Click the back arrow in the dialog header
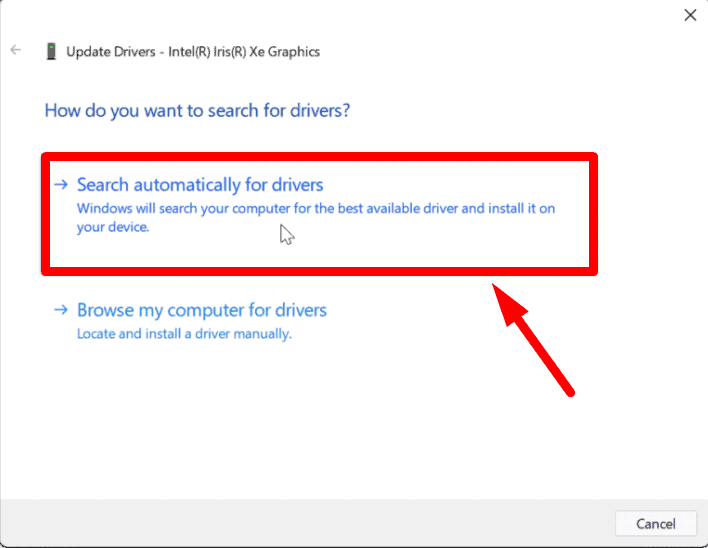This screenshot has height=548, width=708. pyautogui.click(x=16, y=50)
